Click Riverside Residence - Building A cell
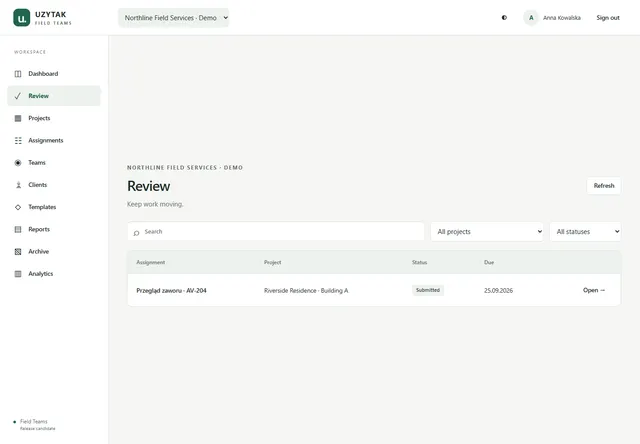Image resolution: width=640 pixels, height=444 pixels. point(306,291)
